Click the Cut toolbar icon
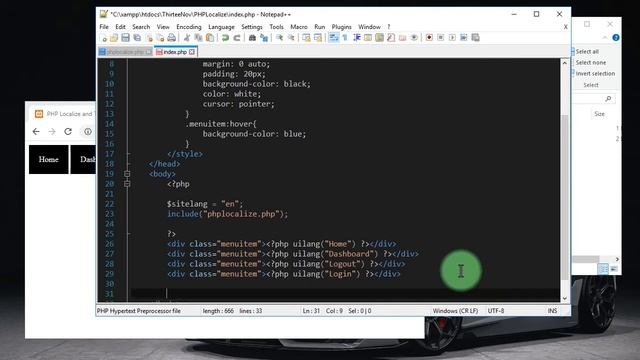Viewport: 640px width, 360px height. pos(187,38)
